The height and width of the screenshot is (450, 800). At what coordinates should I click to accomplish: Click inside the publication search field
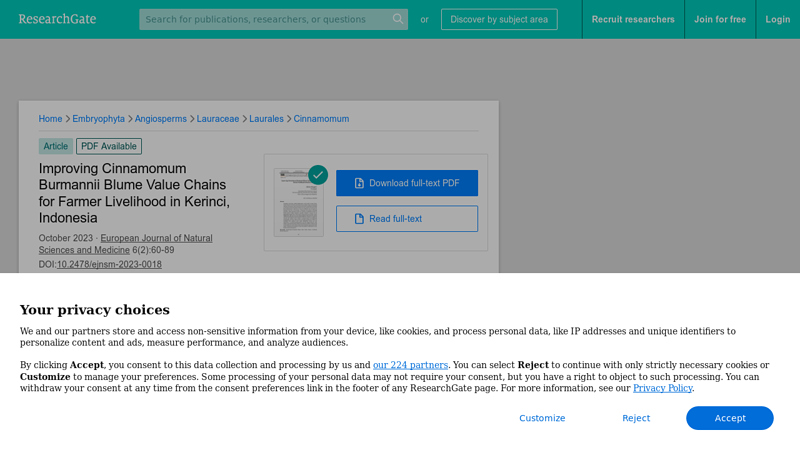[265, 19]
